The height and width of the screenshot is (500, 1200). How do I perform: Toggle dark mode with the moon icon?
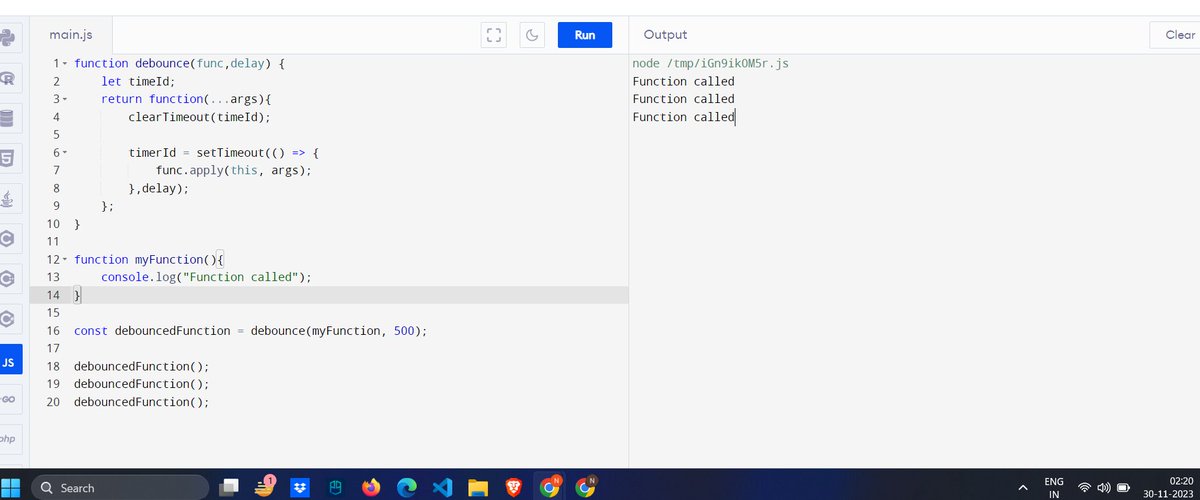click(x=533, y=35)
